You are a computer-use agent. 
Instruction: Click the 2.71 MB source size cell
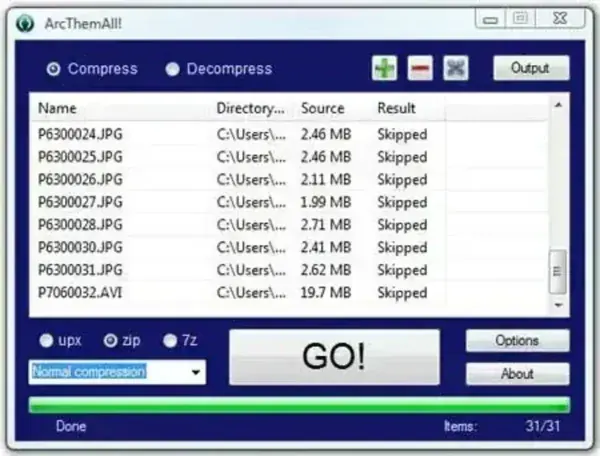click(x=326, y=225)
